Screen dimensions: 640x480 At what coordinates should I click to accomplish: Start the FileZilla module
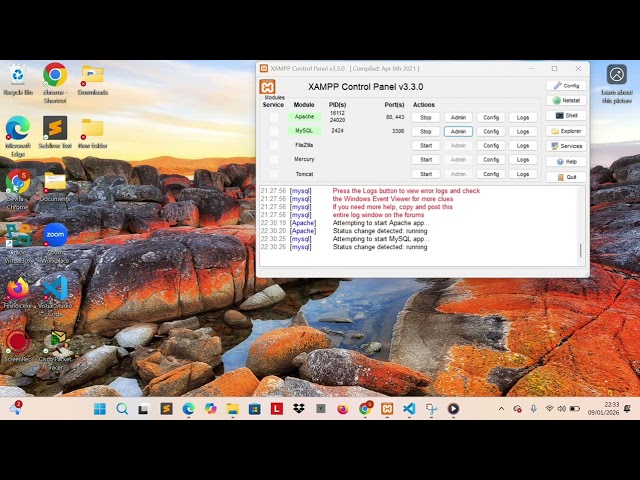(426, 145)
